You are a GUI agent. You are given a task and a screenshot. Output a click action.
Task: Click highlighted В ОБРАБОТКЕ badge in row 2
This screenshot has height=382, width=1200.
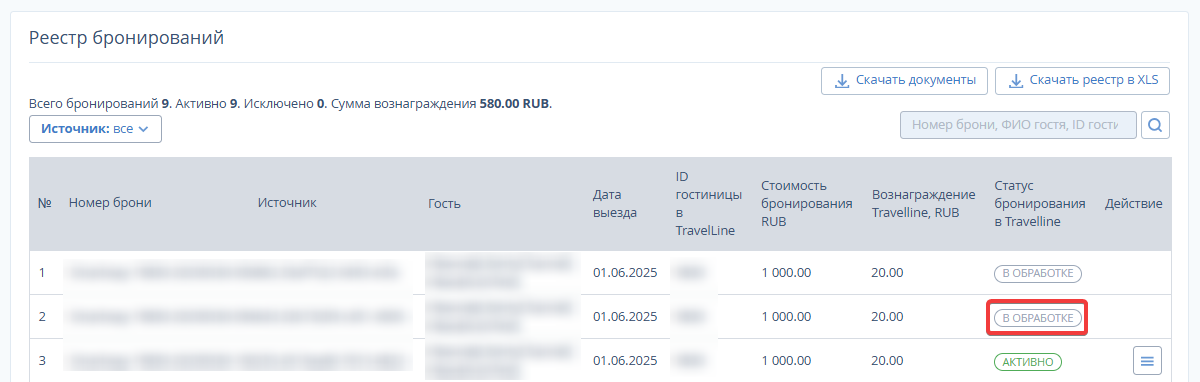[1038, 318]
